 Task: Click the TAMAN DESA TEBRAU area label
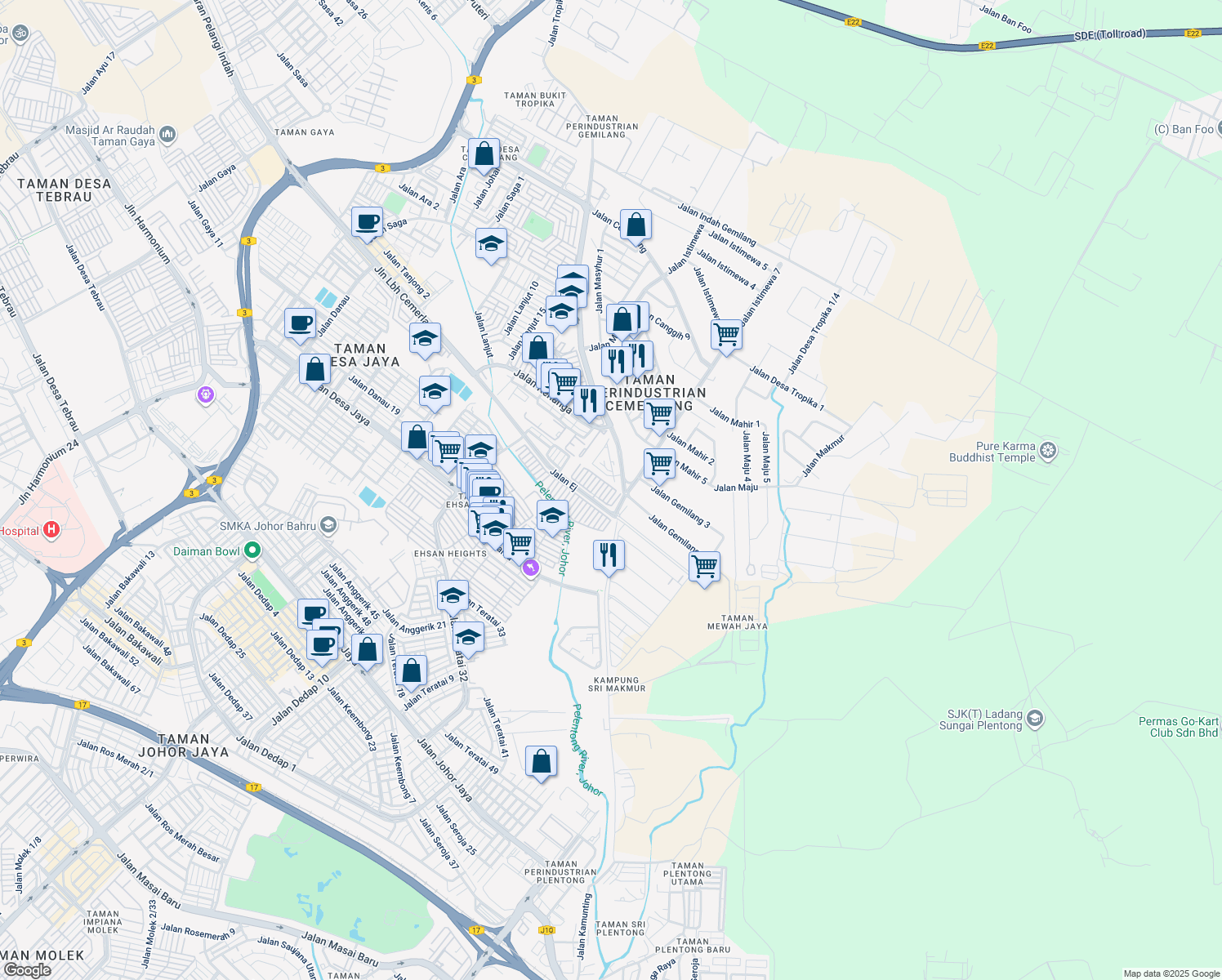pos(65,190)
